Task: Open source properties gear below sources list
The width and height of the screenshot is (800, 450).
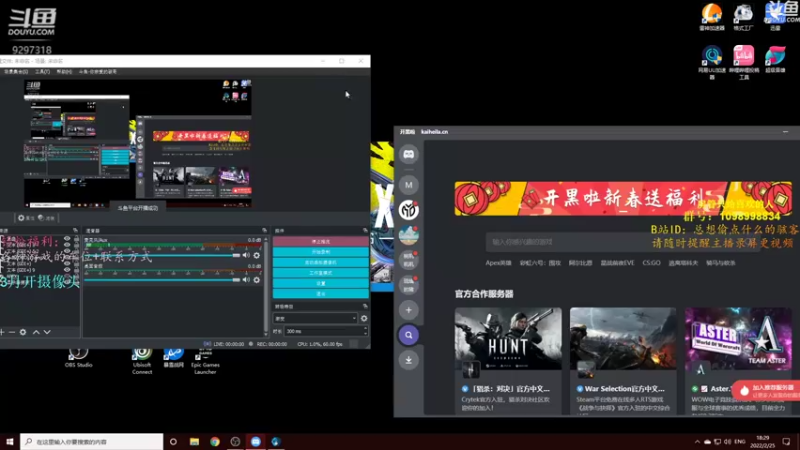Action: [23, 332]
